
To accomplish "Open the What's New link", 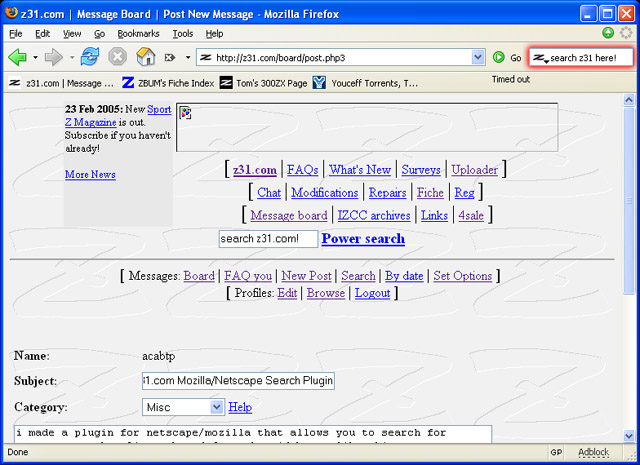I will click(360, 169).
